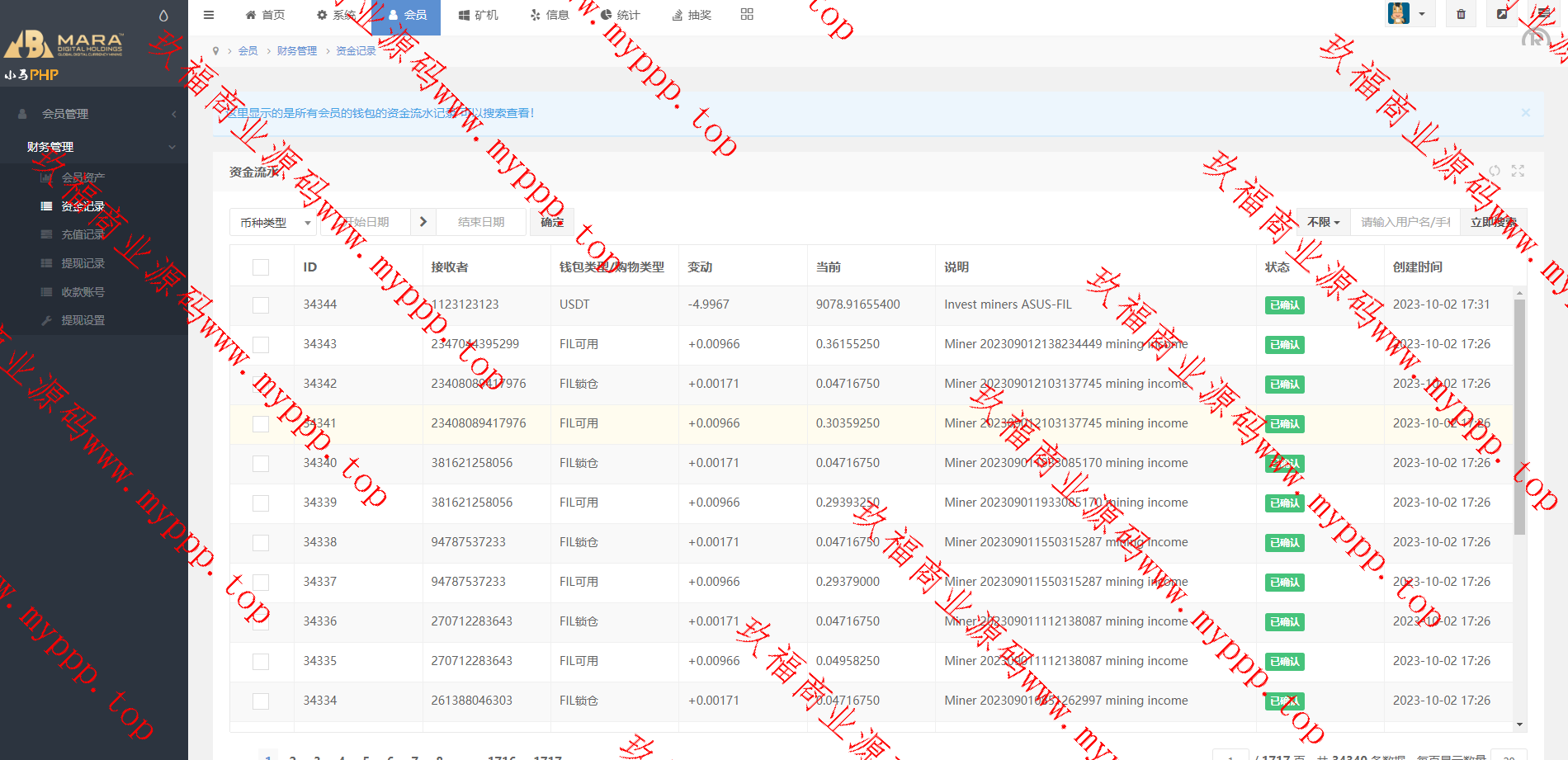Click the grid apps icon in navbar
The width and height of the screenshot is (1568, 760).
(x=747, y=14)
